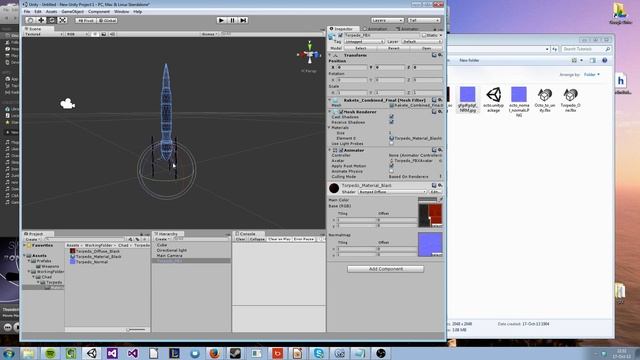Screen dimensions: 640x360
Task: Toggle the Animate Physics checkbox
Action: [391, 171]
